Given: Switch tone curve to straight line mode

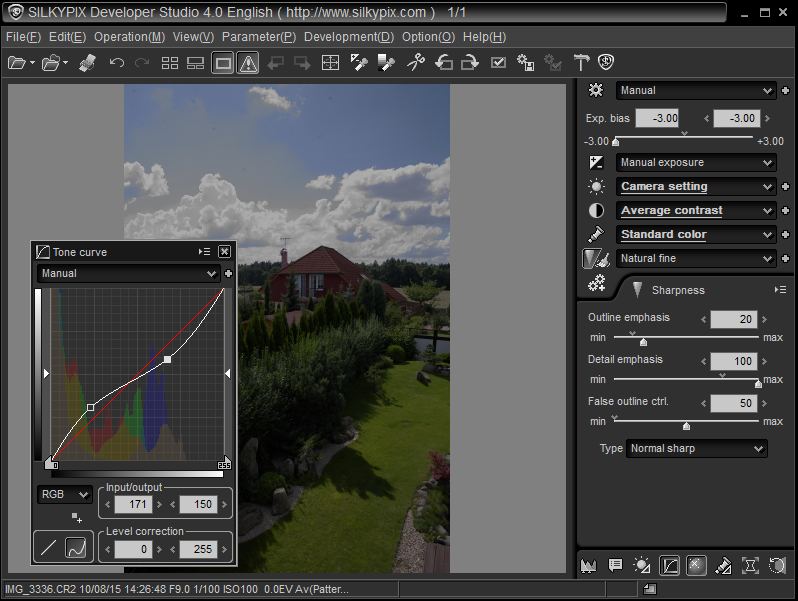Looking at the screenshot, I should pyautogui.click(x=49, y=547).
